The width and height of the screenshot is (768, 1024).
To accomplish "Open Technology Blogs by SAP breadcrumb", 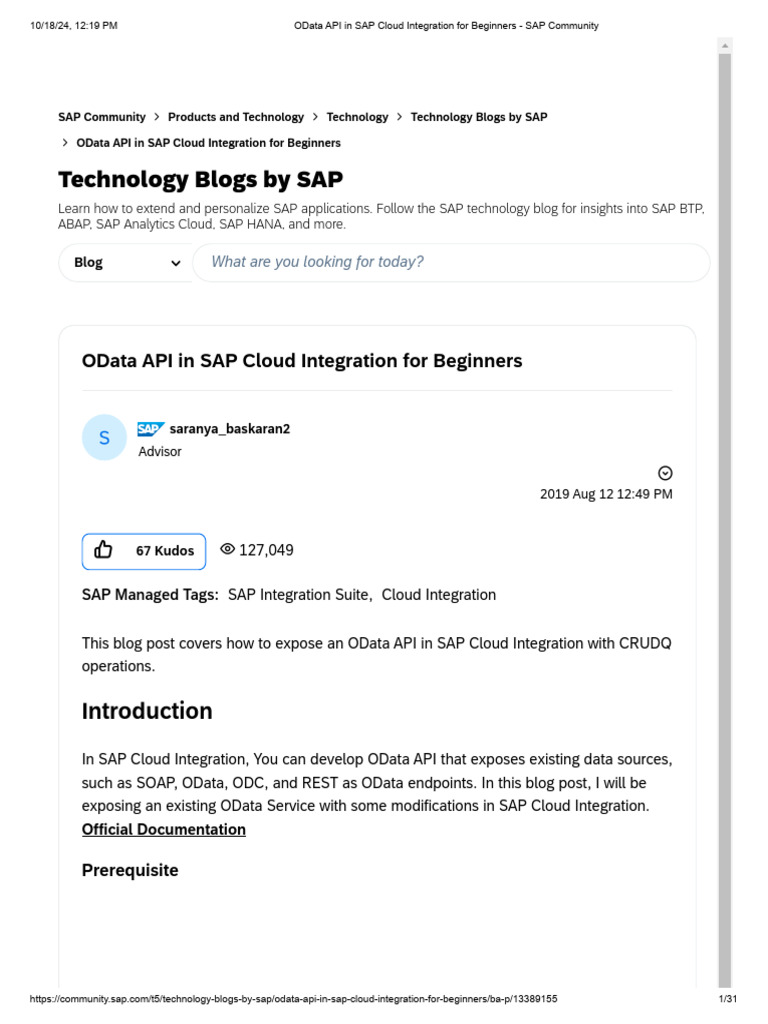I will click(x=479, y=117).
